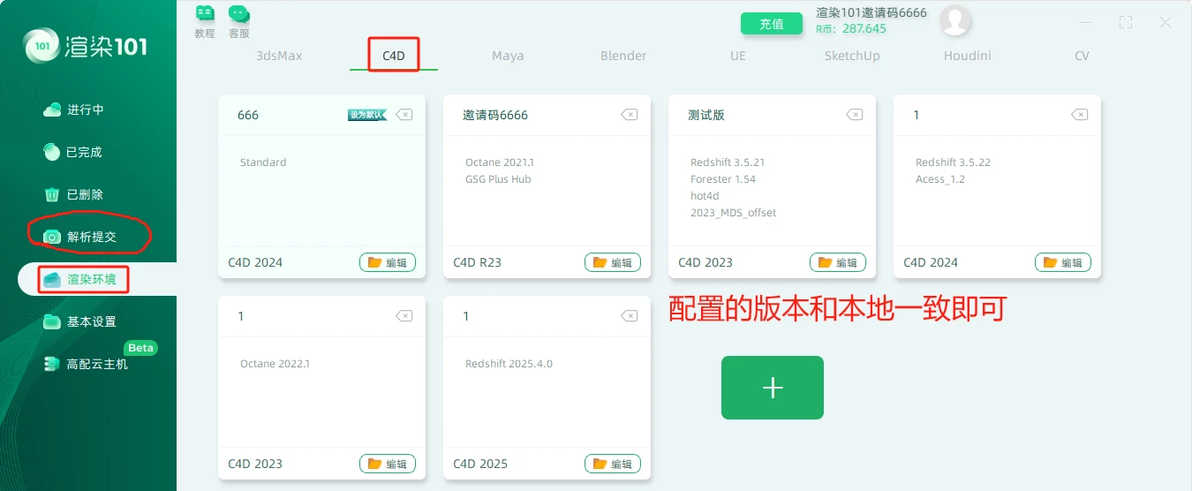This screenshot has width=1192, height=491.
Task: Click the Octane 2021.1 renderer text
Action: click(497, 163)
